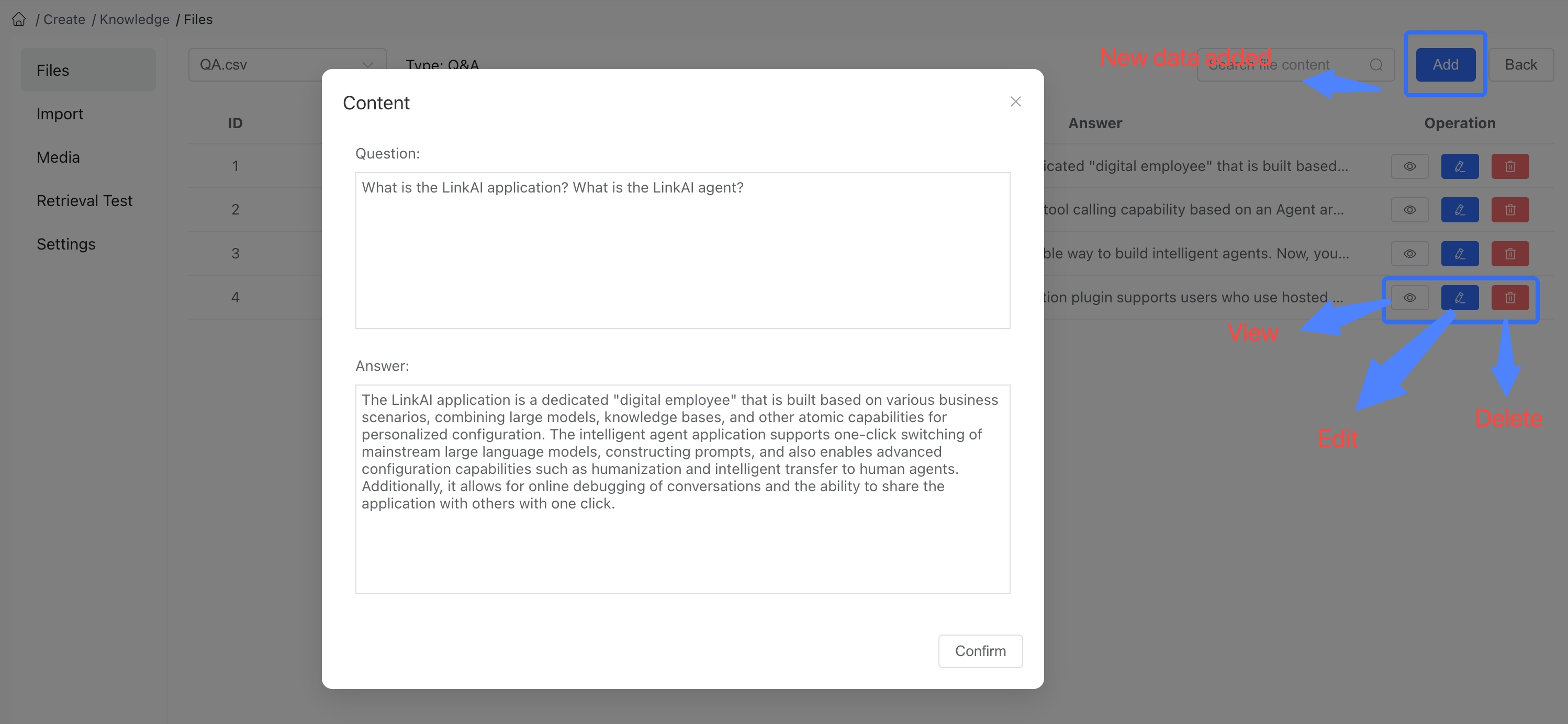Image resolution: width=1568 pixels, height=724 pixels.
Task: Close the Content dialog
Action: 1015,101
